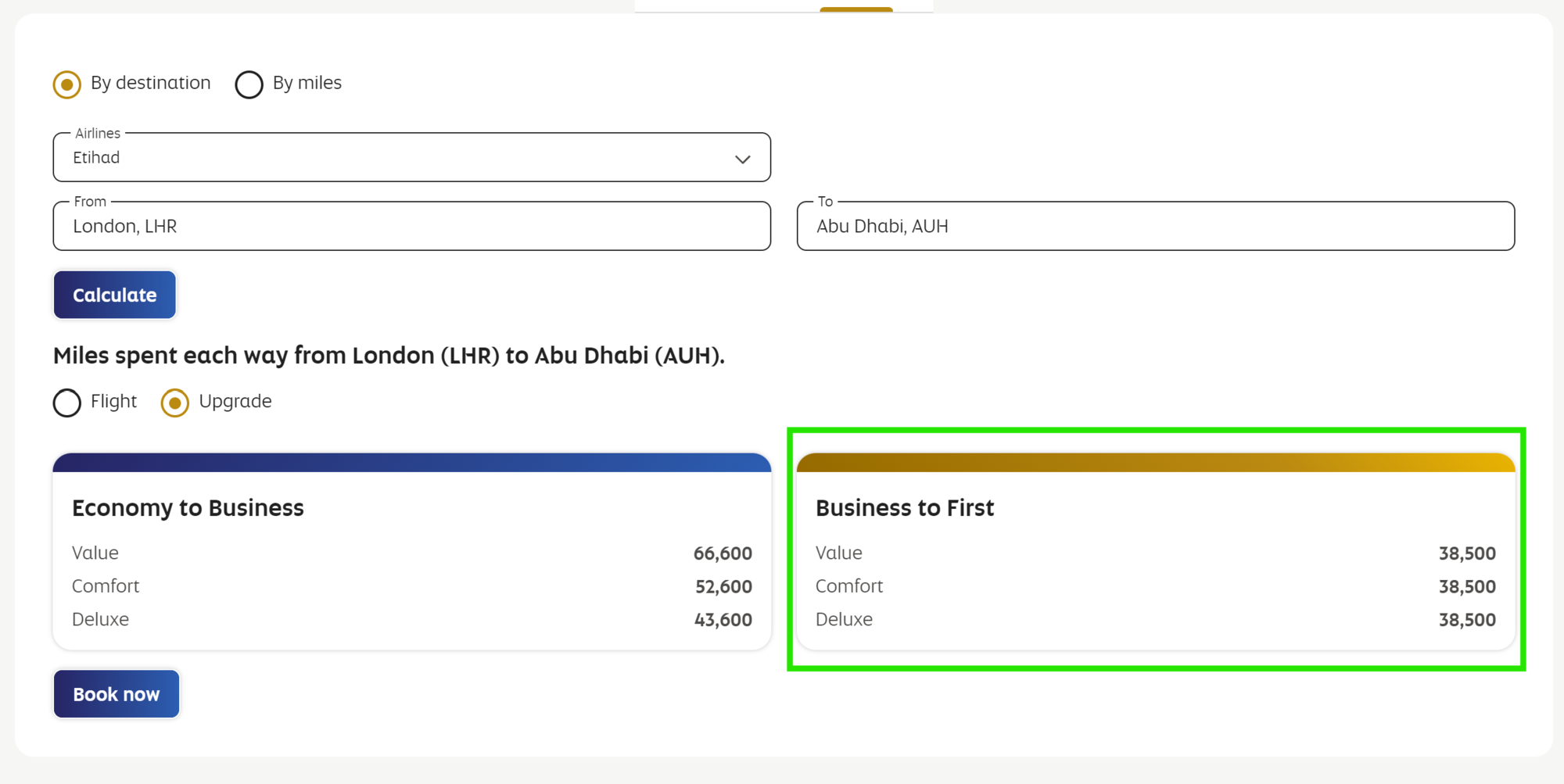
Task: Click Deluxe row label in Business to First
Action: 844,620
